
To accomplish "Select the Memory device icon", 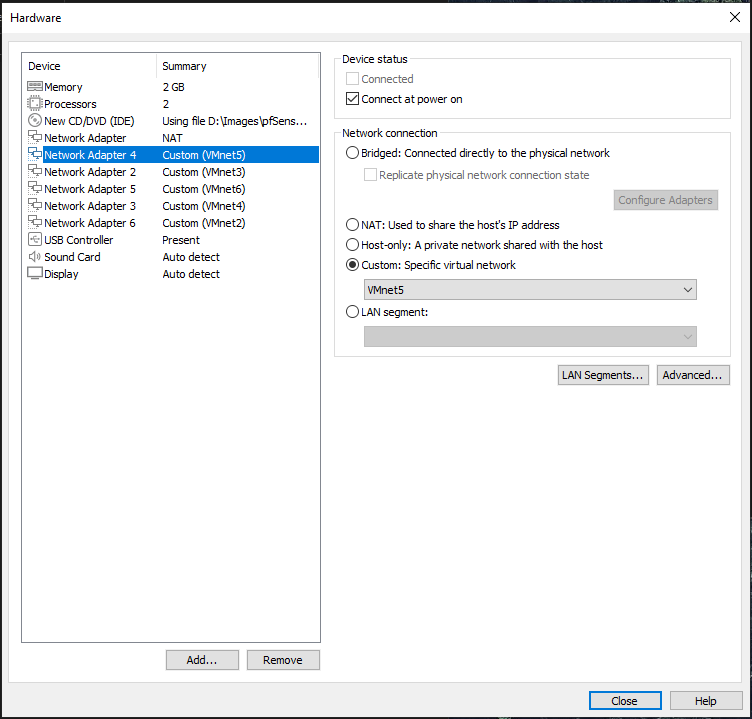I will pyautogui.click(x=34, y=87).
